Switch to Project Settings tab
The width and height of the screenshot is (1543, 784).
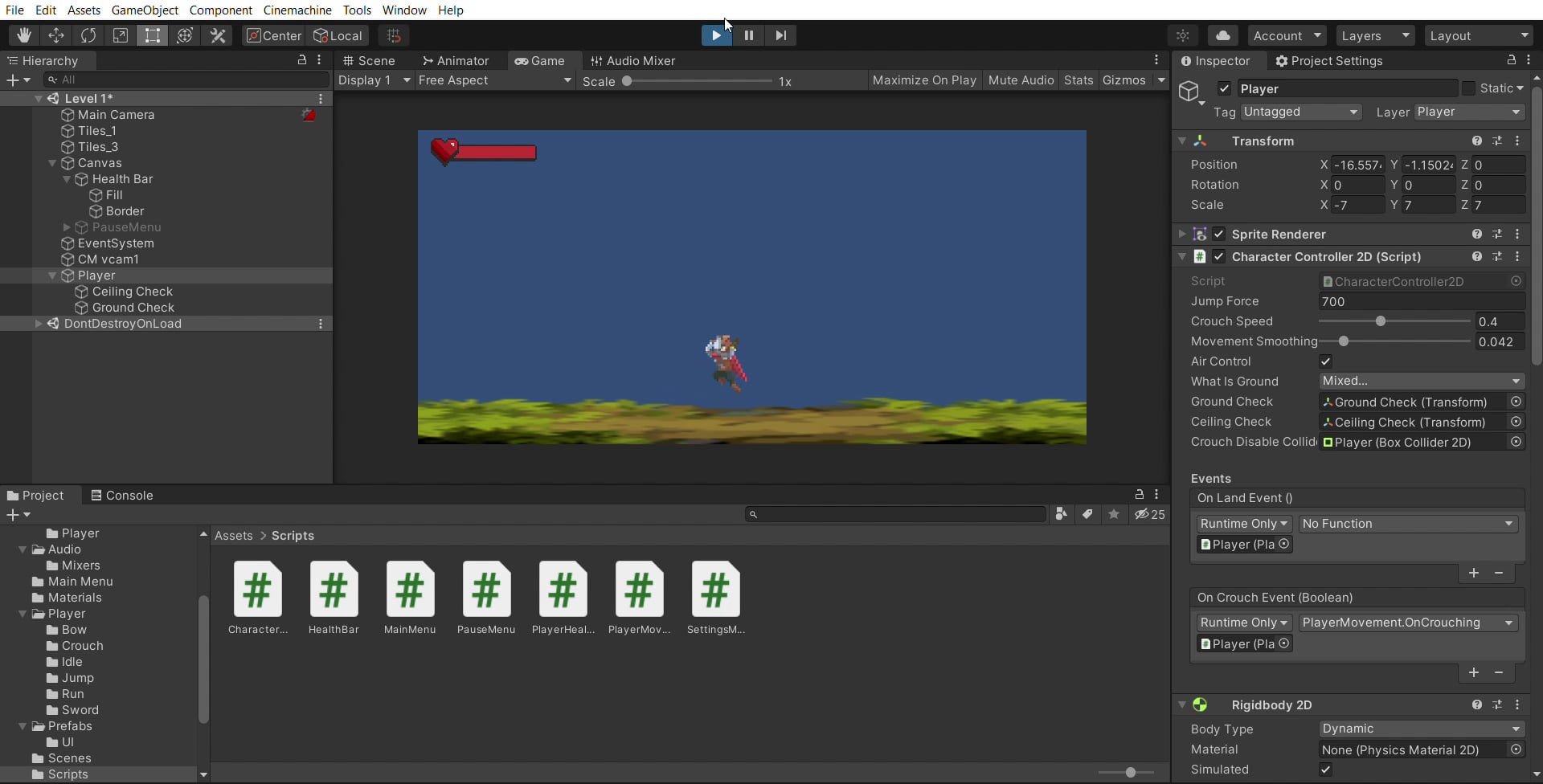click(x=1328, y=60)
